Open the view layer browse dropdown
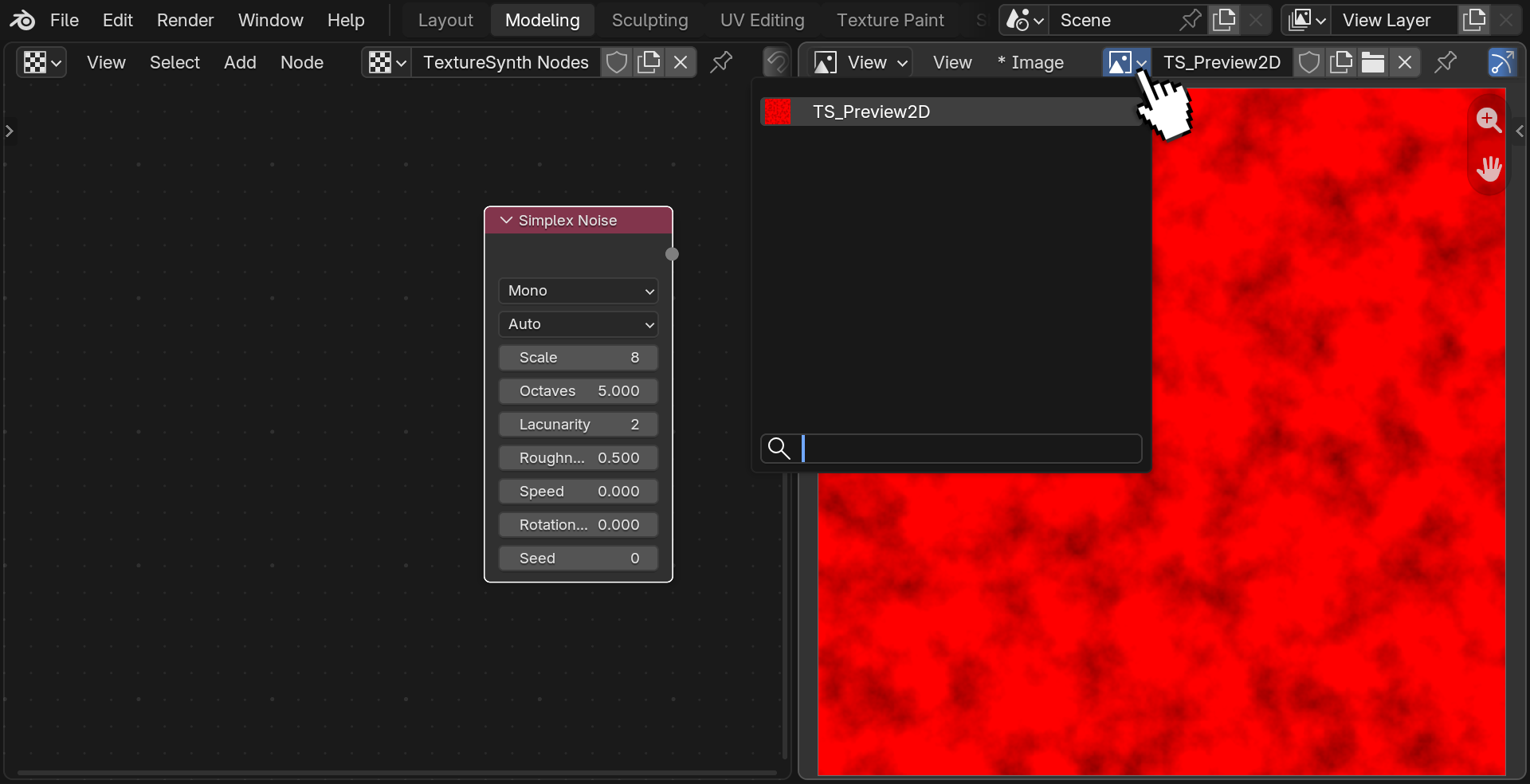The image size is (1530, 784). click(1306, 20)
